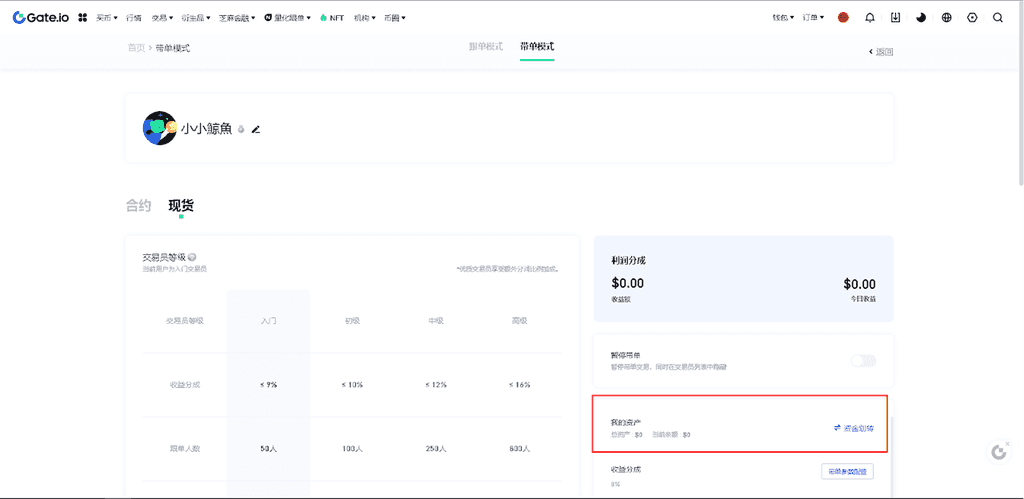Switch to the 跟单模式 tab
The image size is (1024, 499).
point(486,47)
